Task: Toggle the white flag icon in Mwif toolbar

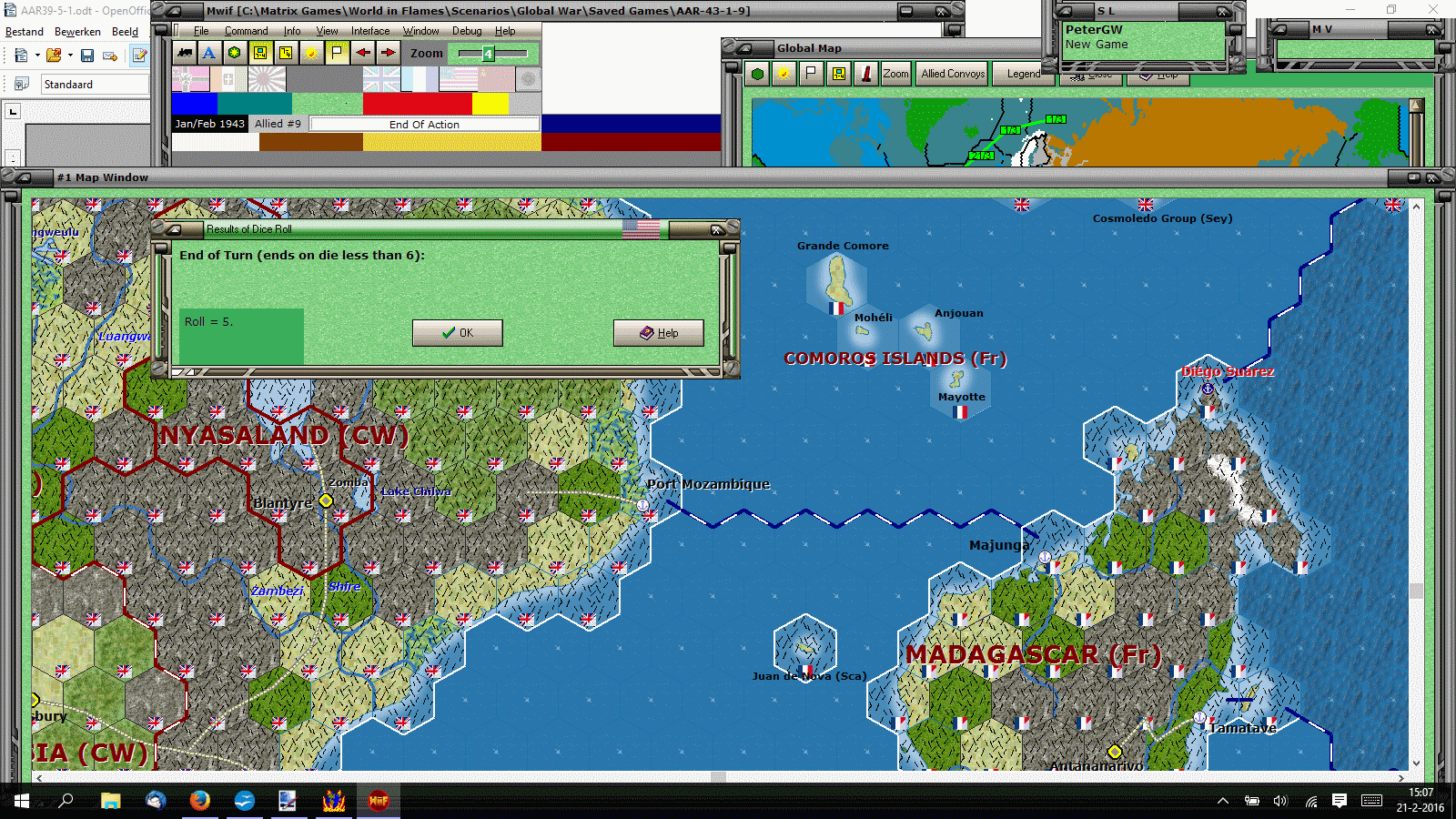Action: click(x=337, y=53)
